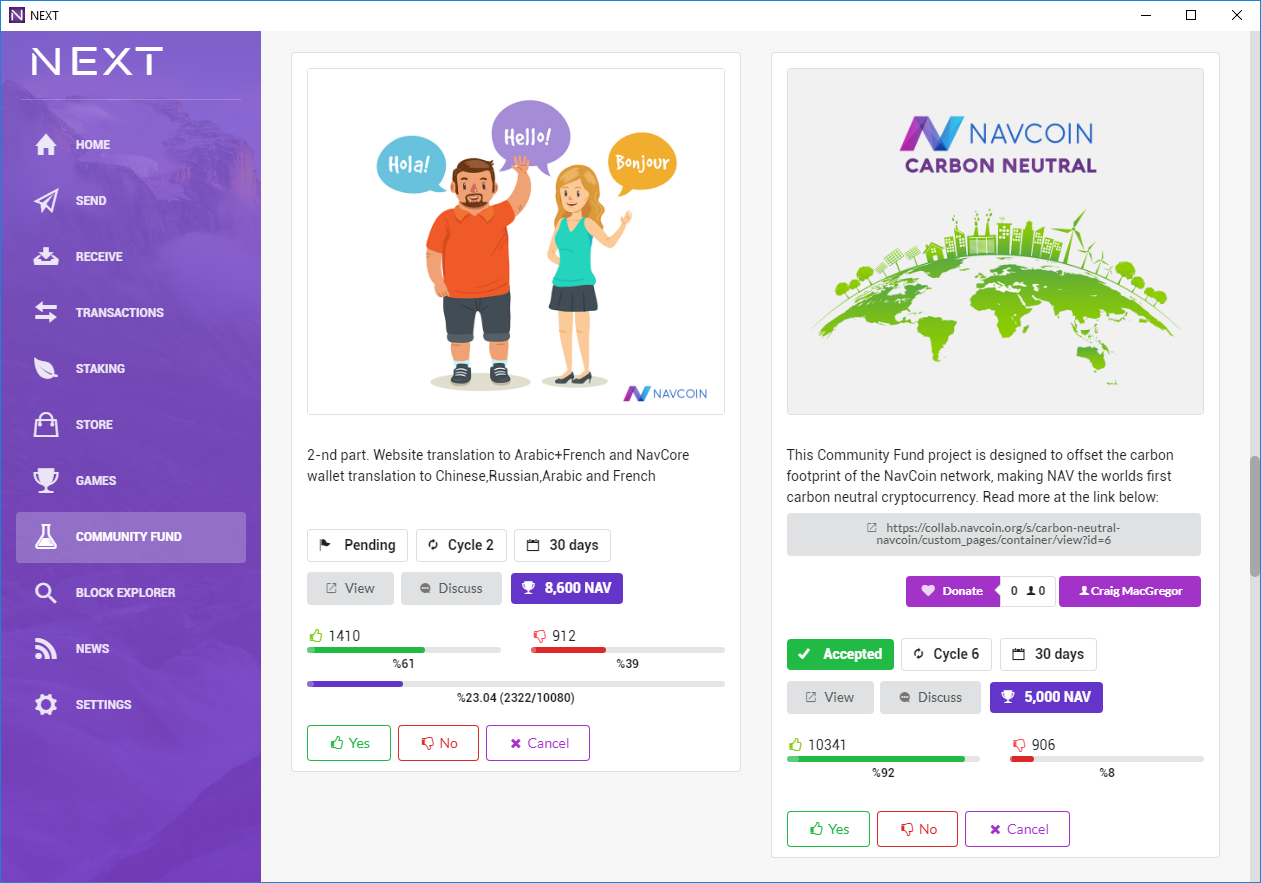
Task: Click the Accepted status badge
Action: tap(840, 654)
